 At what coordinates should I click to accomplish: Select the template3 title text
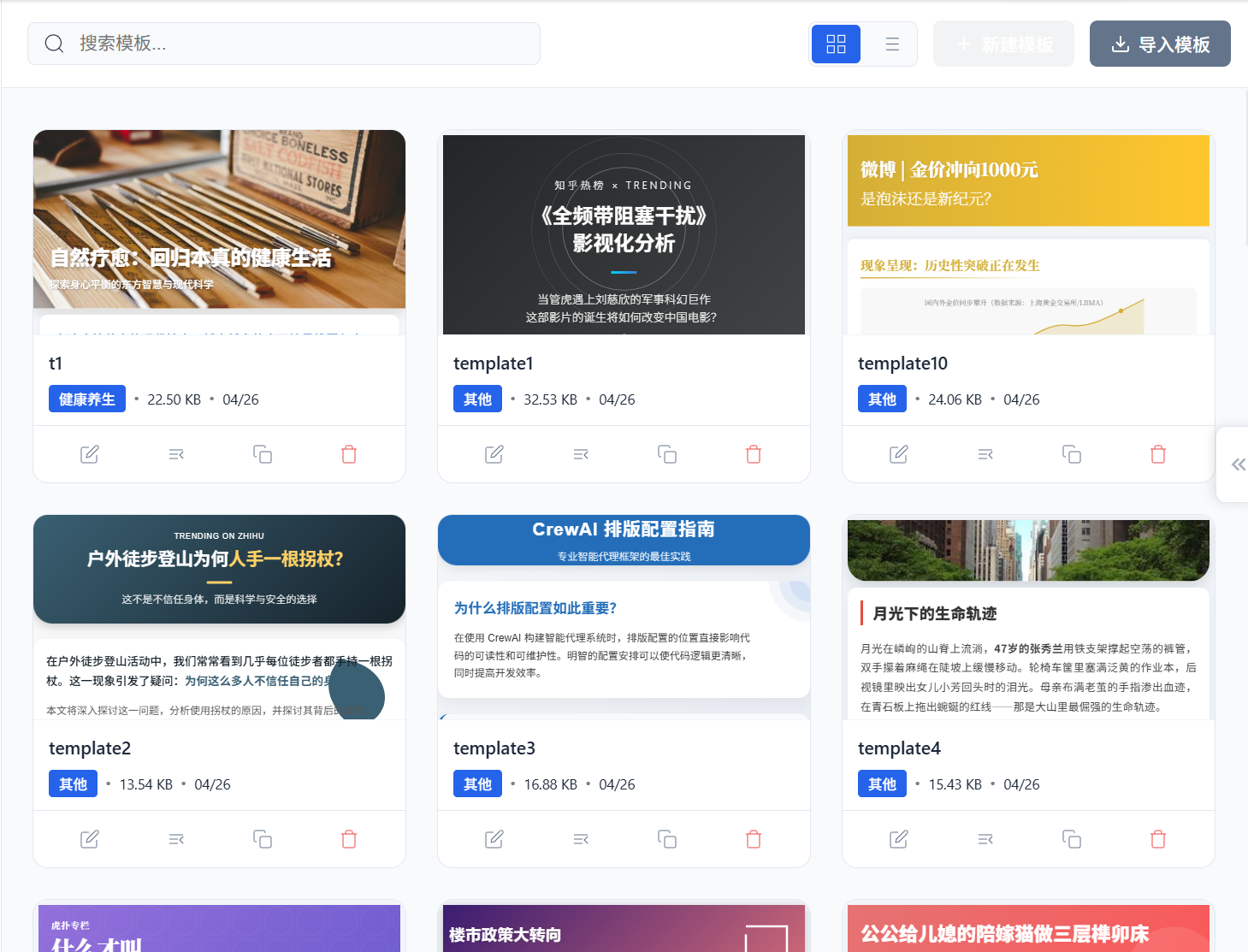494,748
